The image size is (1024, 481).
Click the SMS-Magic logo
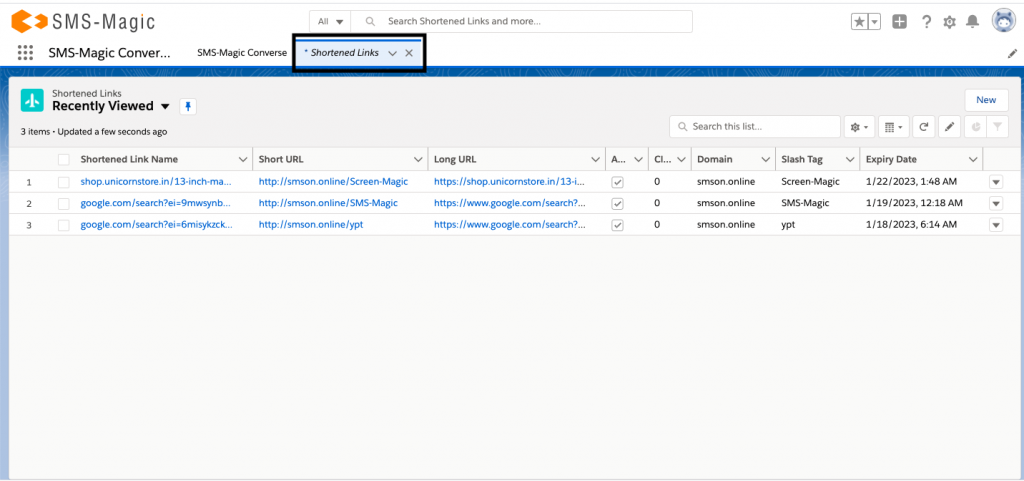coord(84,22)
